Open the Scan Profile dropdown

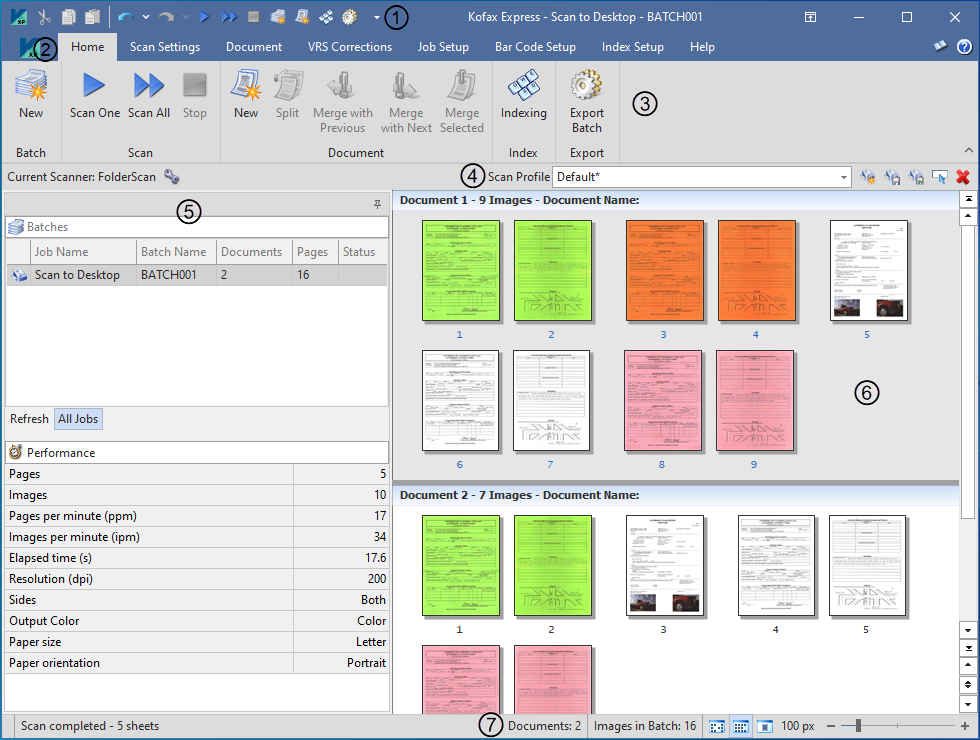845,177
